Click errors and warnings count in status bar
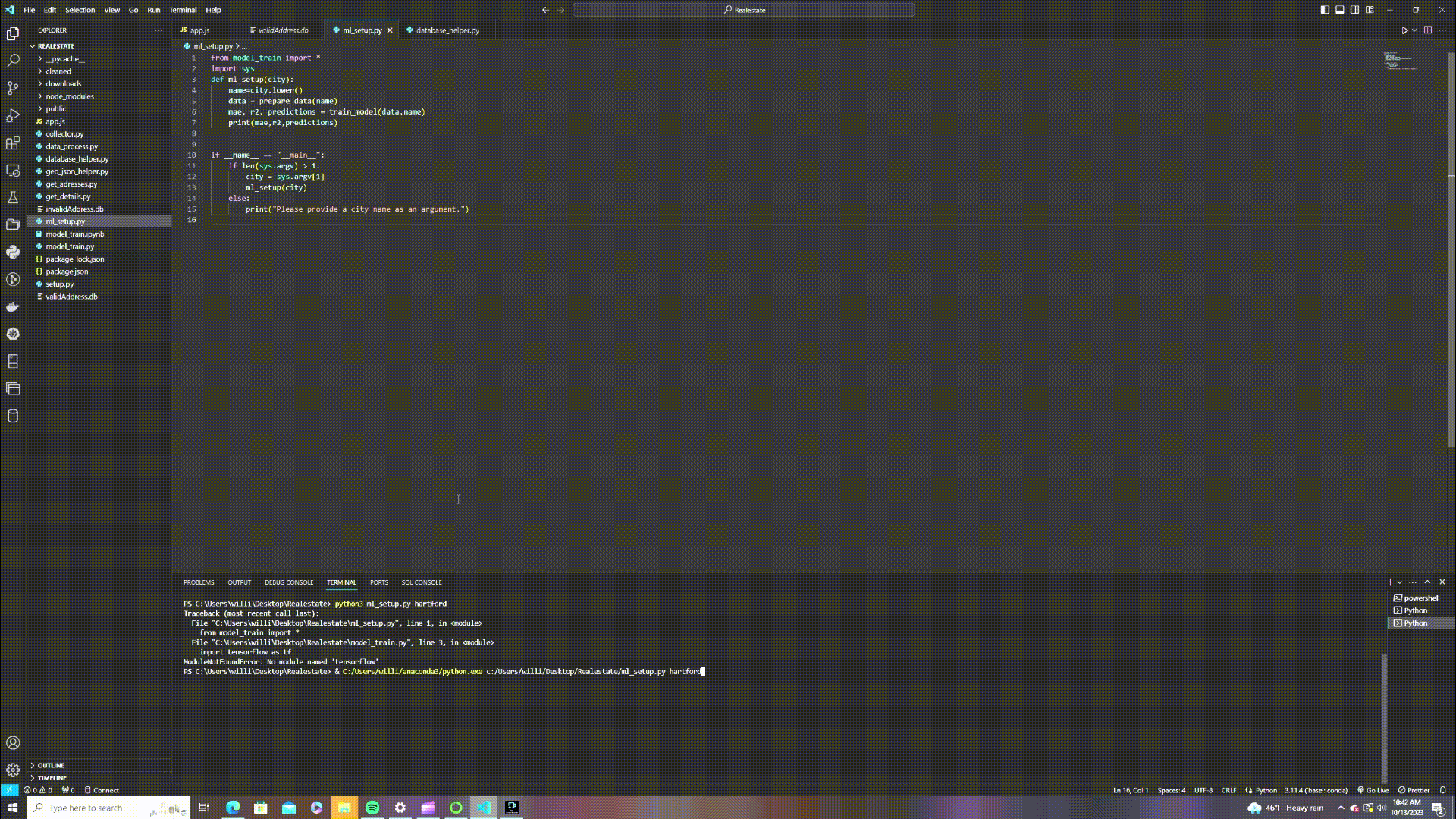This screenshot has width=1456, height=819. (x=38, y=790)
